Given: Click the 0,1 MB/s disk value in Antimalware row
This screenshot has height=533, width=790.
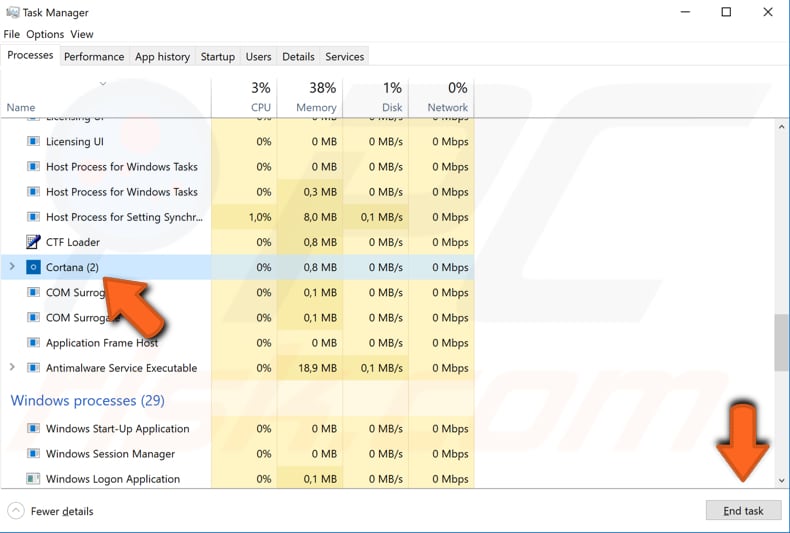Looking at the screenshot, I should pyautogui.click(x=381, y=368).
